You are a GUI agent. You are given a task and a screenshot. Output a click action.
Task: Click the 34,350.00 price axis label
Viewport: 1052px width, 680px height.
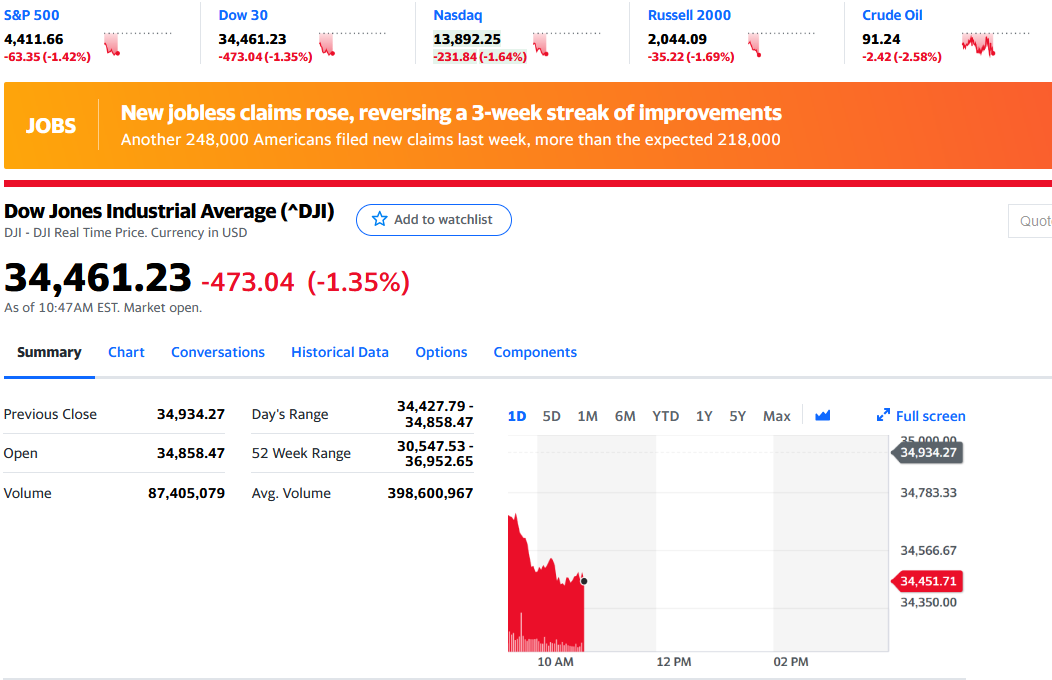(929, 602)
